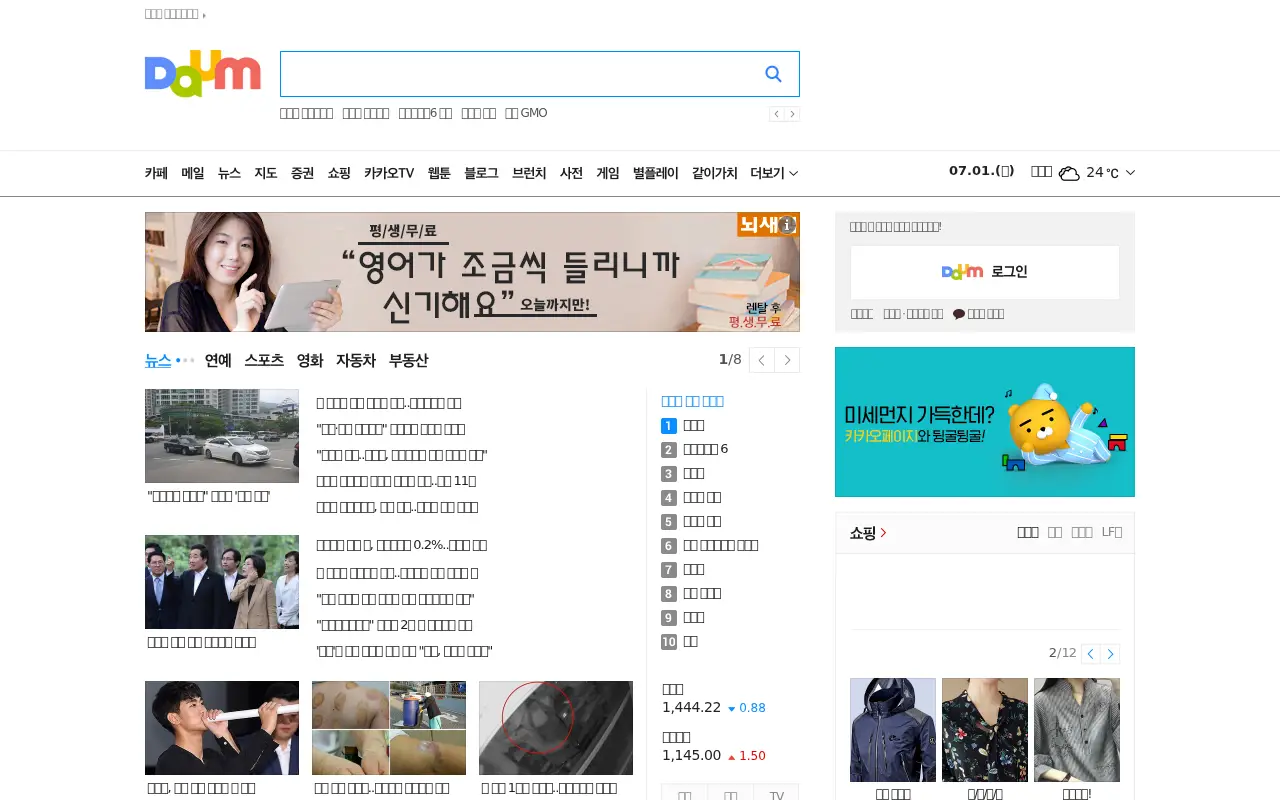Screen dimensions: 1280x800
Task: Click the date 07.01 text
Action: click(x=982, y=171)
